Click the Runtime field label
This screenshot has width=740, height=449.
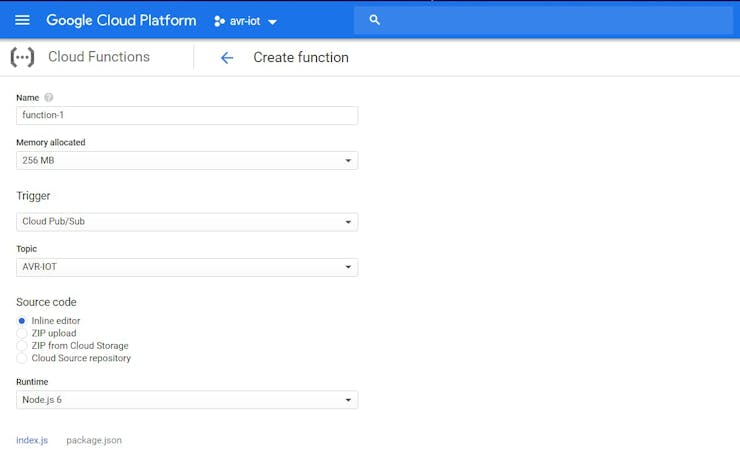click(x=32, y=381)
